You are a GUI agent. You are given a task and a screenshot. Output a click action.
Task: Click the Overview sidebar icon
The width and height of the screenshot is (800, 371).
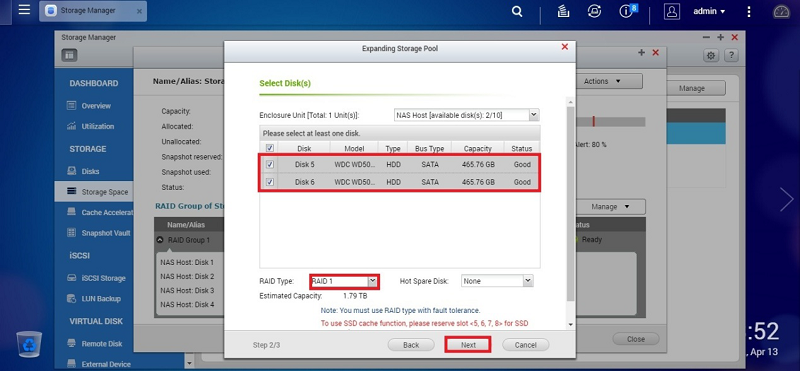[71, 106]
